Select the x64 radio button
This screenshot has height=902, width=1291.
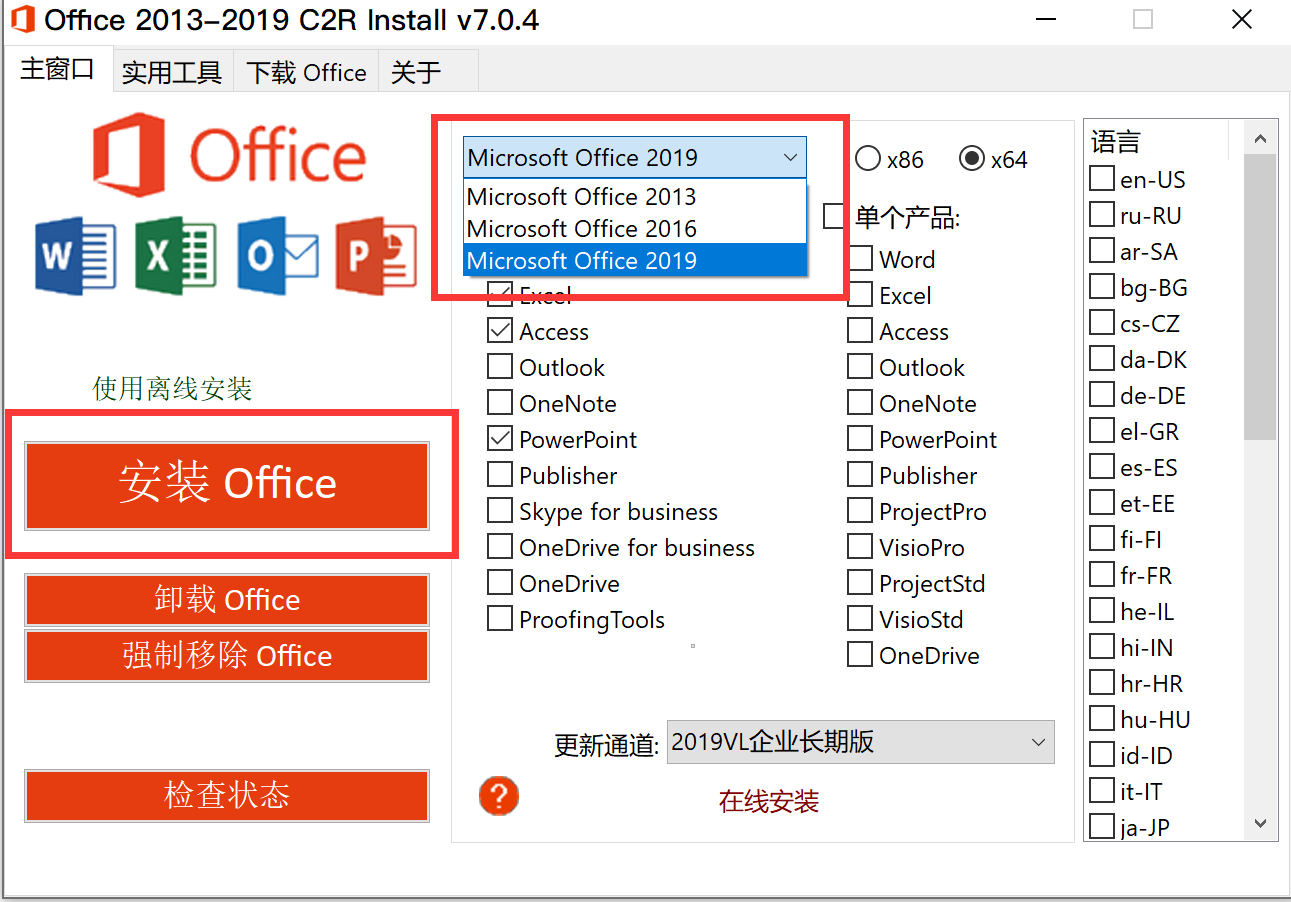[970, 159]
